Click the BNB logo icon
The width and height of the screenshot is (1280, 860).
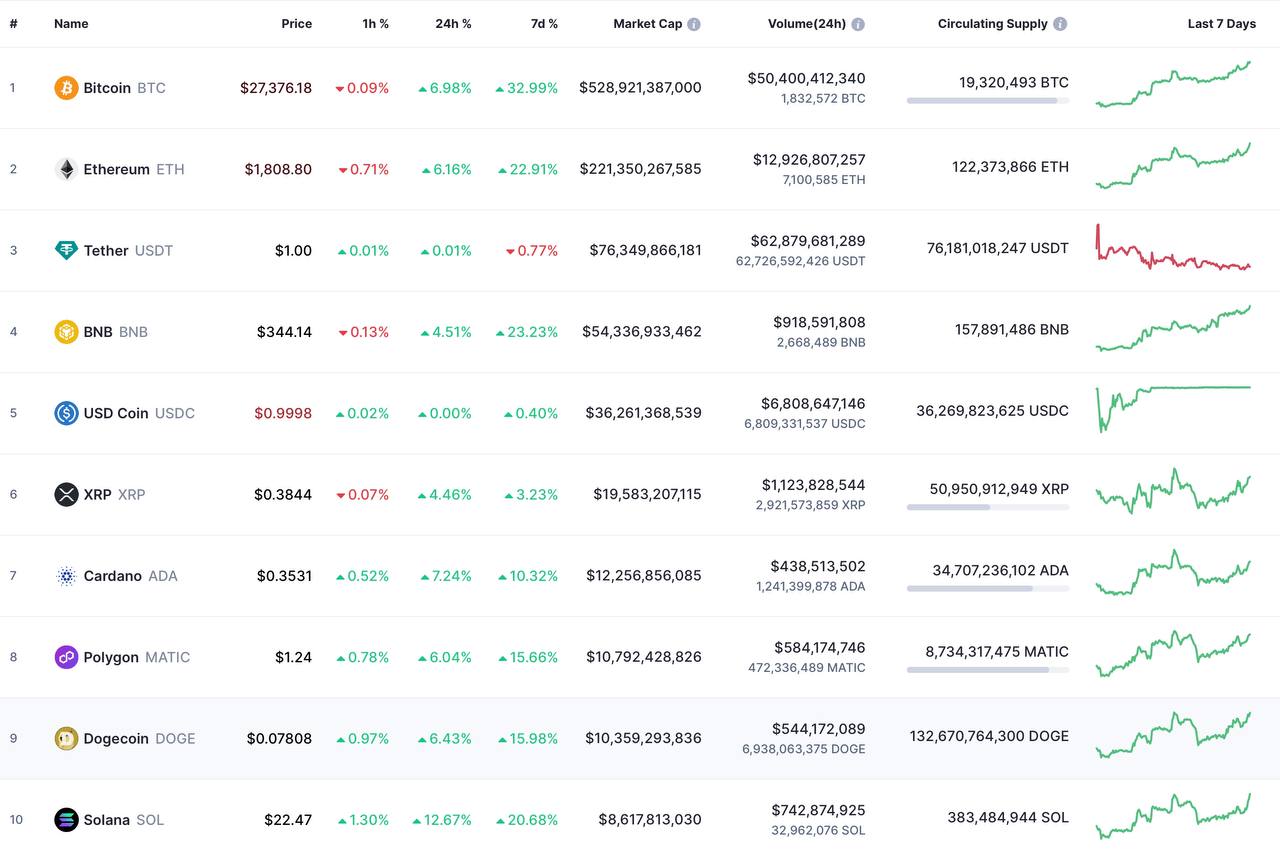tap(66, 332)
